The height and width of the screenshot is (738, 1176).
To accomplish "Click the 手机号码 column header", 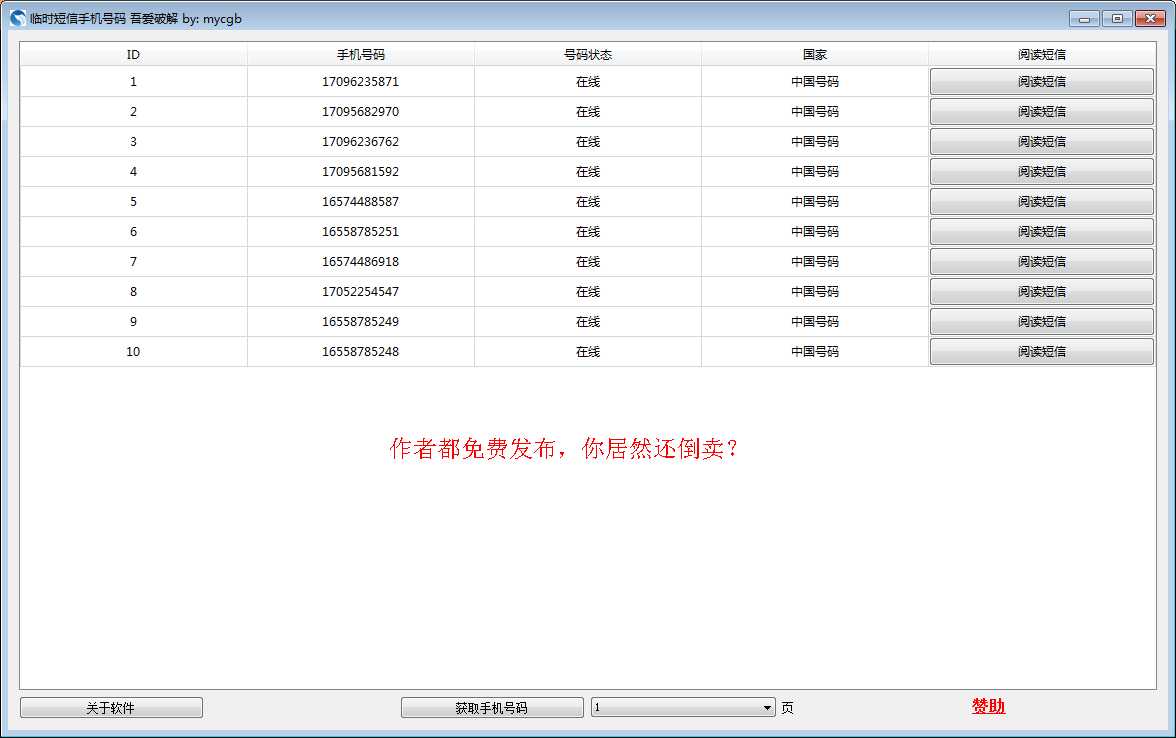I will click(361, 55).
